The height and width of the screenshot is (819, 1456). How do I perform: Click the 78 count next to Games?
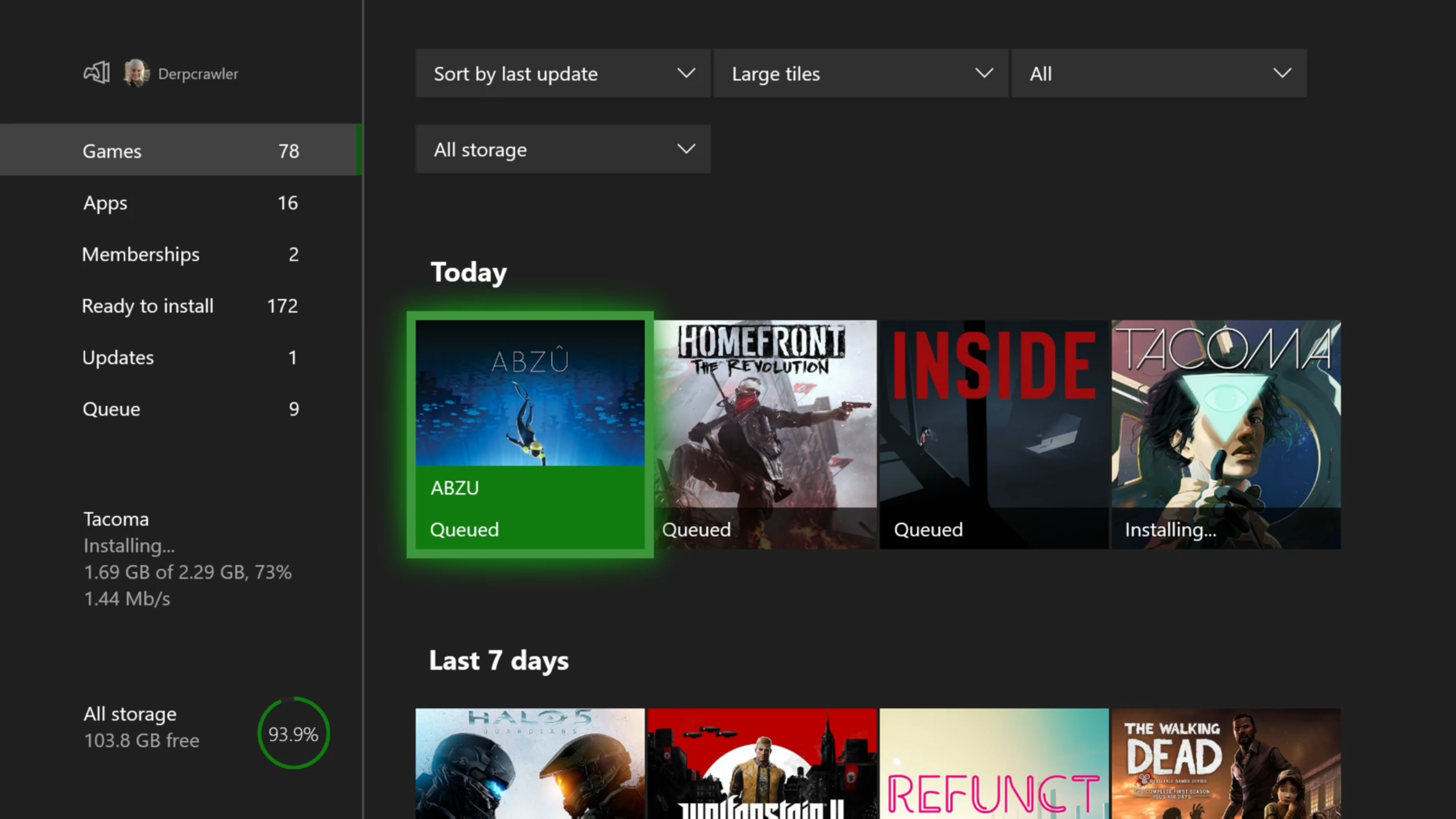[x=288, y=151]
